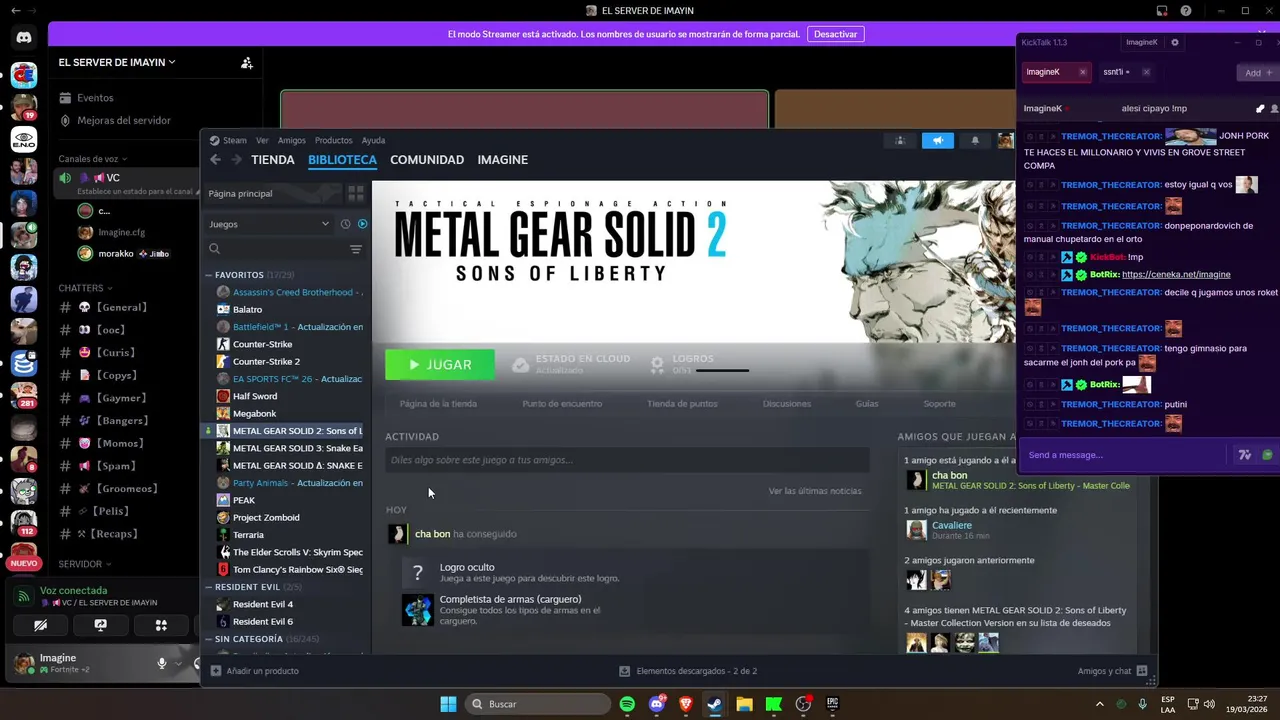Viewport: 1280px width, 720px height.
Task: Toggle sort by recent activity clock icon
Action: 345,224
